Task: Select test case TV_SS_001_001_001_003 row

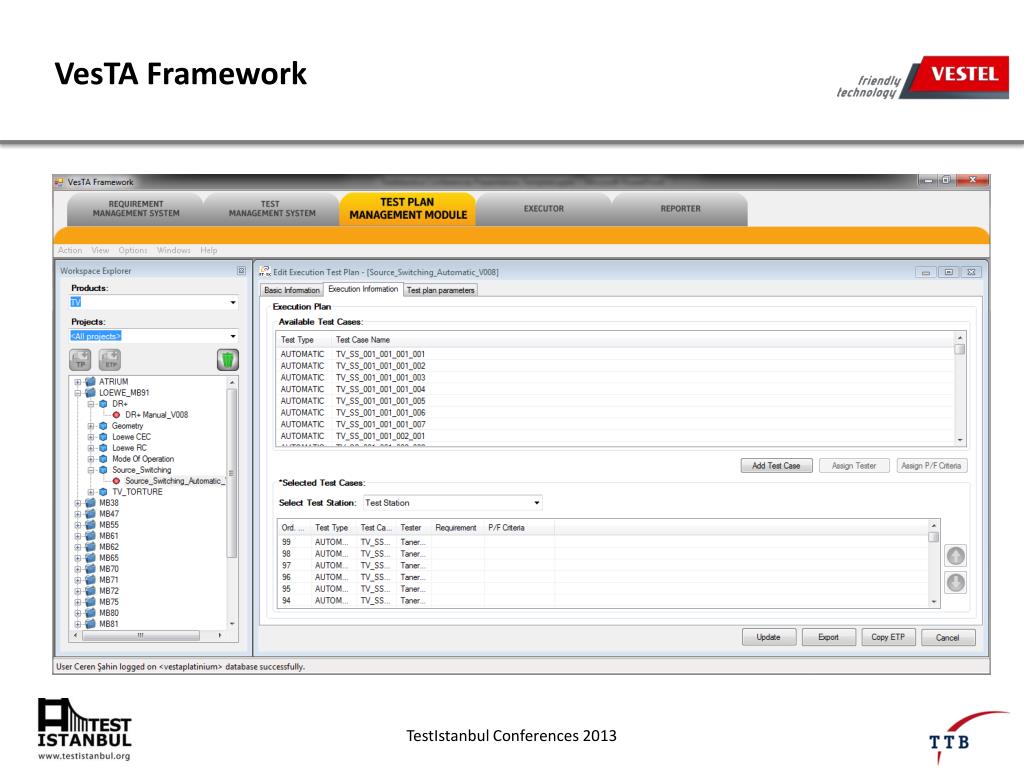Action: click(x=615, y=377)
